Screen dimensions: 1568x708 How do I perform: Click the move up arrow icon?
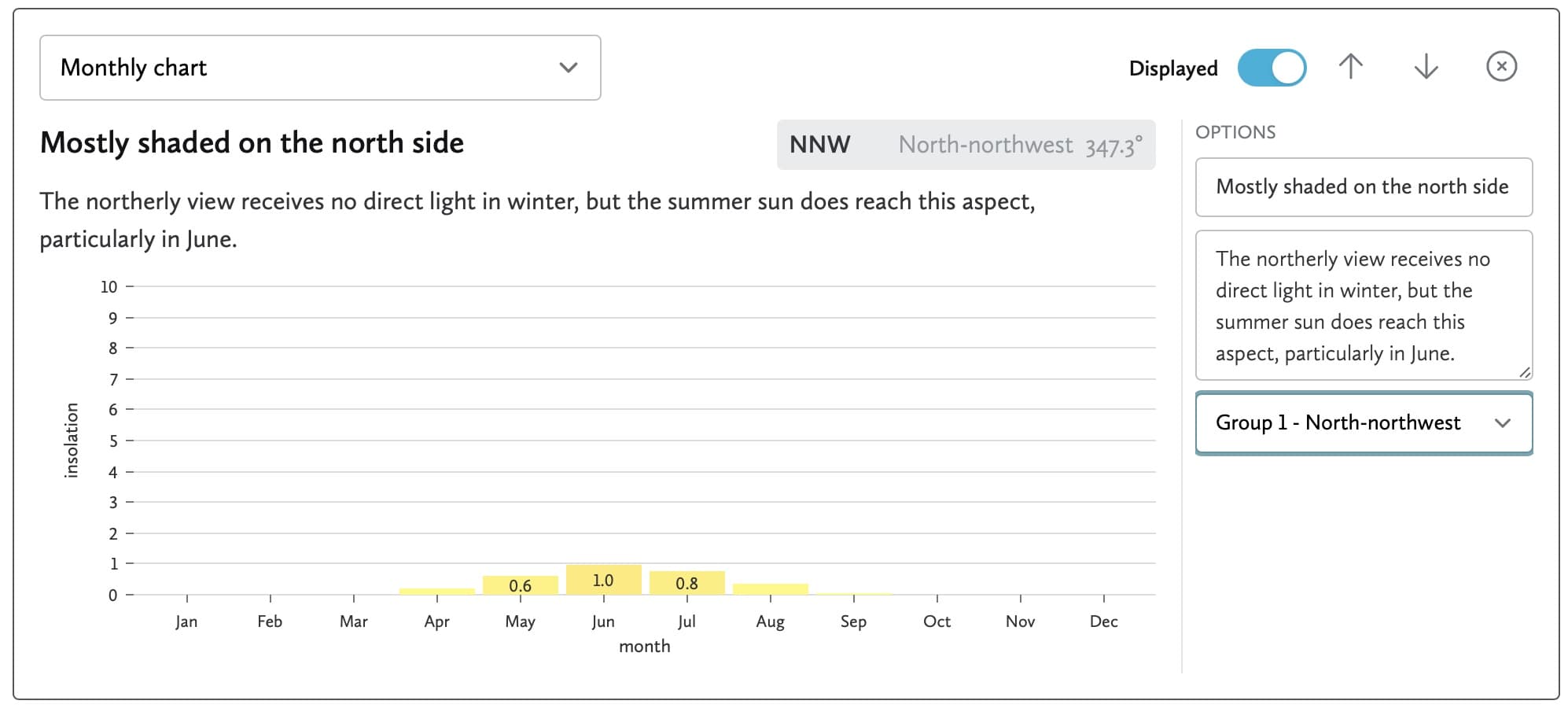pyautogui.click(x=1350, y=67)
